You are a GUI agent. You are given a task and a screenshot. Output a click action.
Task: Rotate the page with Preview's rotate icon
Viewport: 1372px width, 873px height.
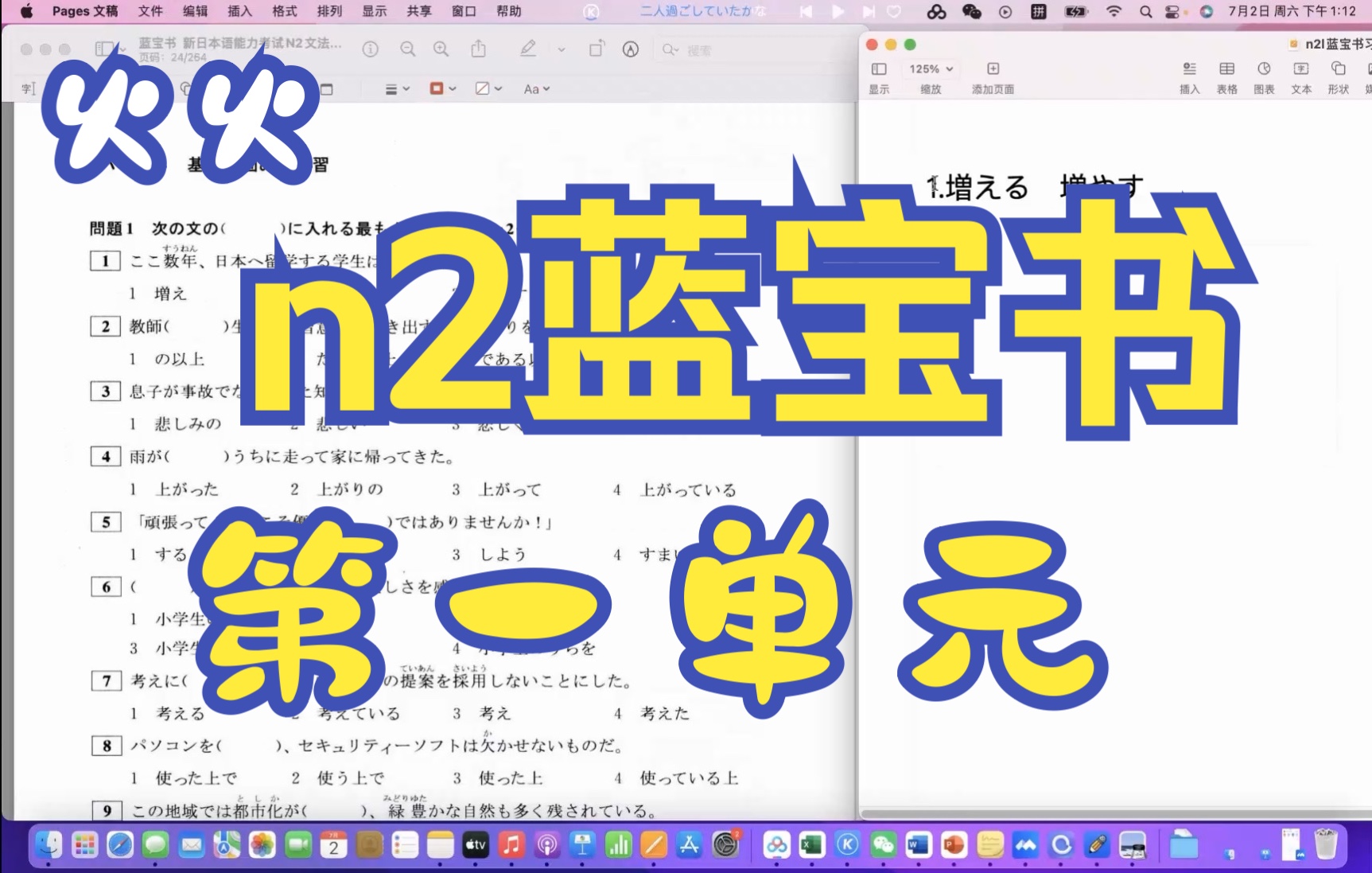point(597,49)
